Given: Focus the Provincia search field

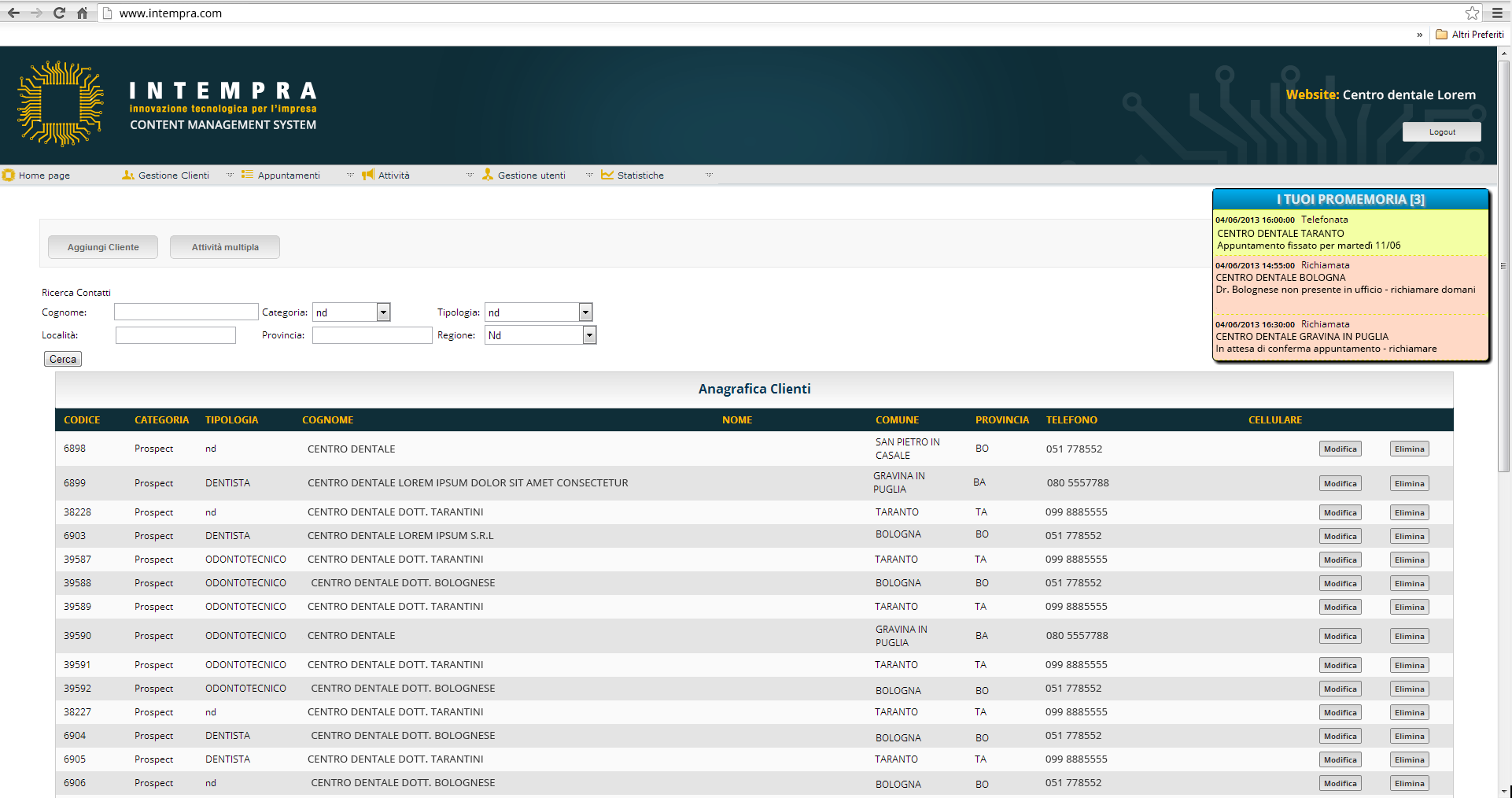Looking at the screenshot, I should coord(372,335).
